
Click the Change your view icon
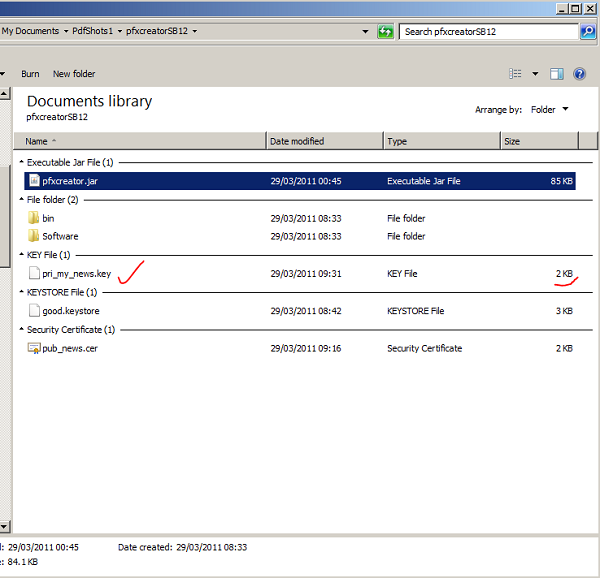point(515,73)
